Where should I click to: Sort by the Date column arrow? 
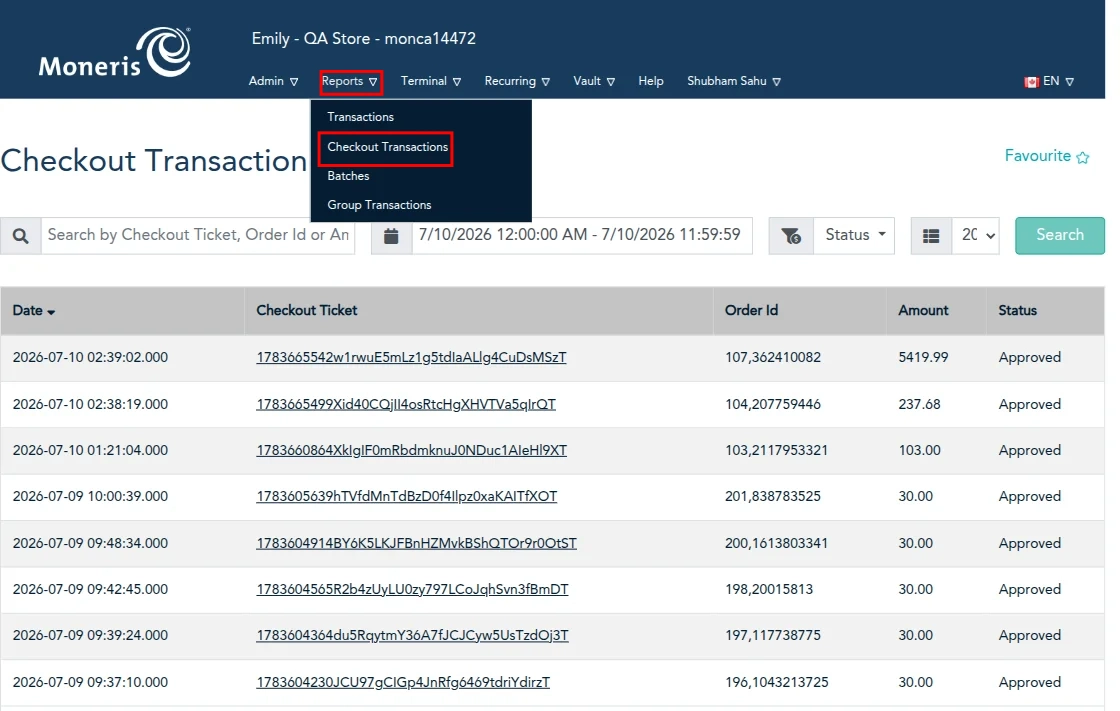[51, 312]
